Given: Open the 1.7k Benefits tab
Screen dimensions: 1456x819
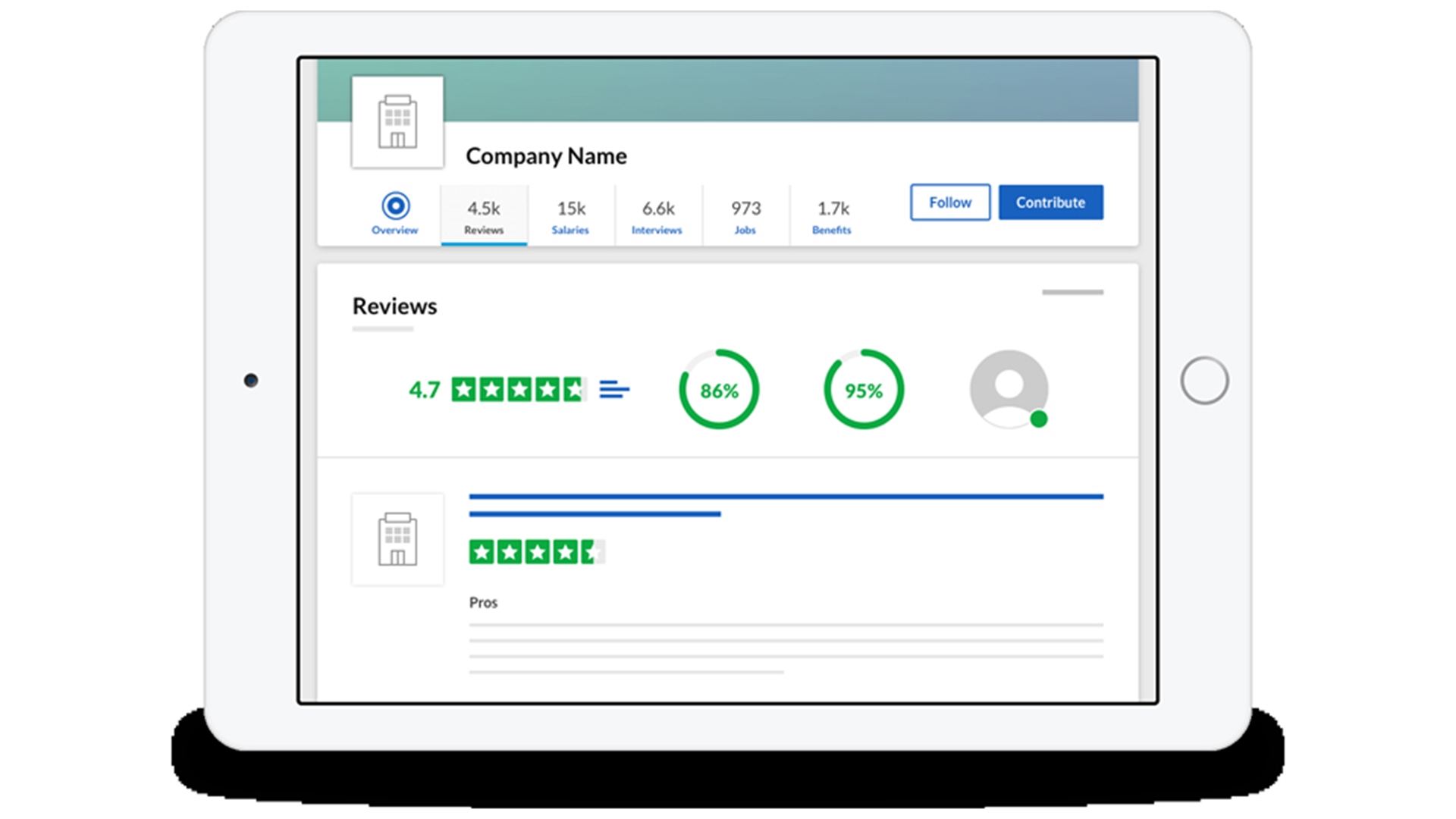Looking at the screenshot, I should (x=833, y=216).
